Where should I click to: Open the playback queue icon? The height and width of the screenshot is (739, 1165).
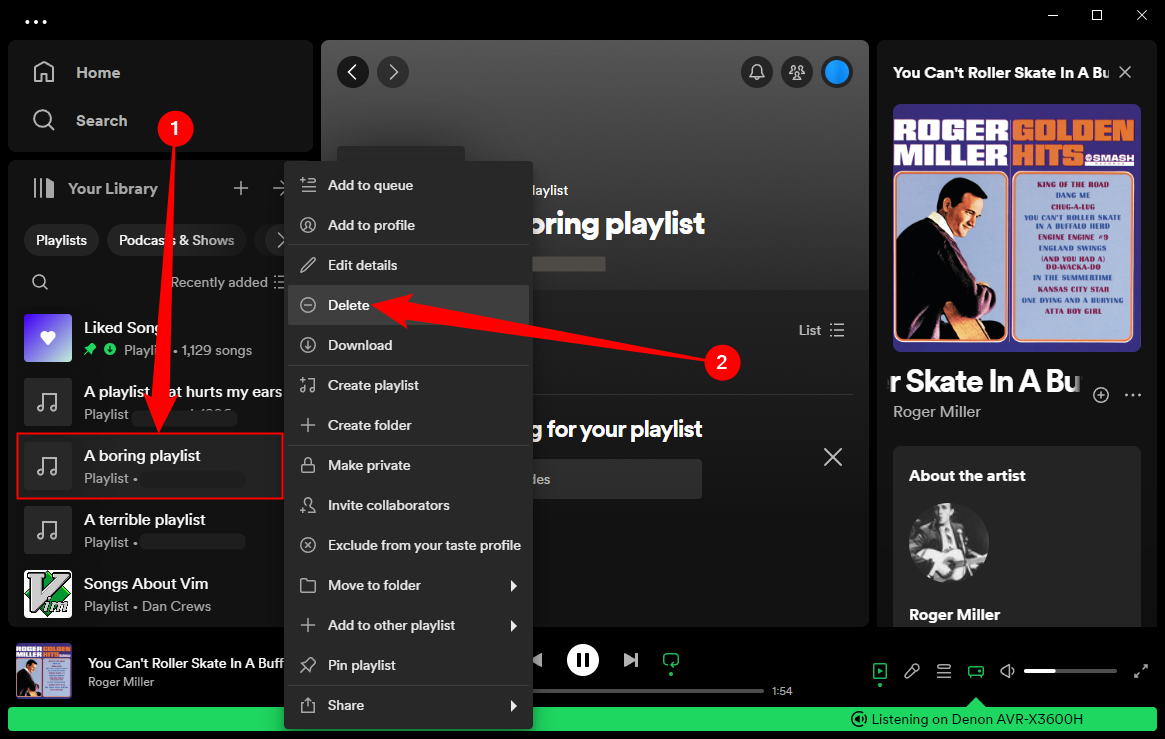click(x=943, y=671)
